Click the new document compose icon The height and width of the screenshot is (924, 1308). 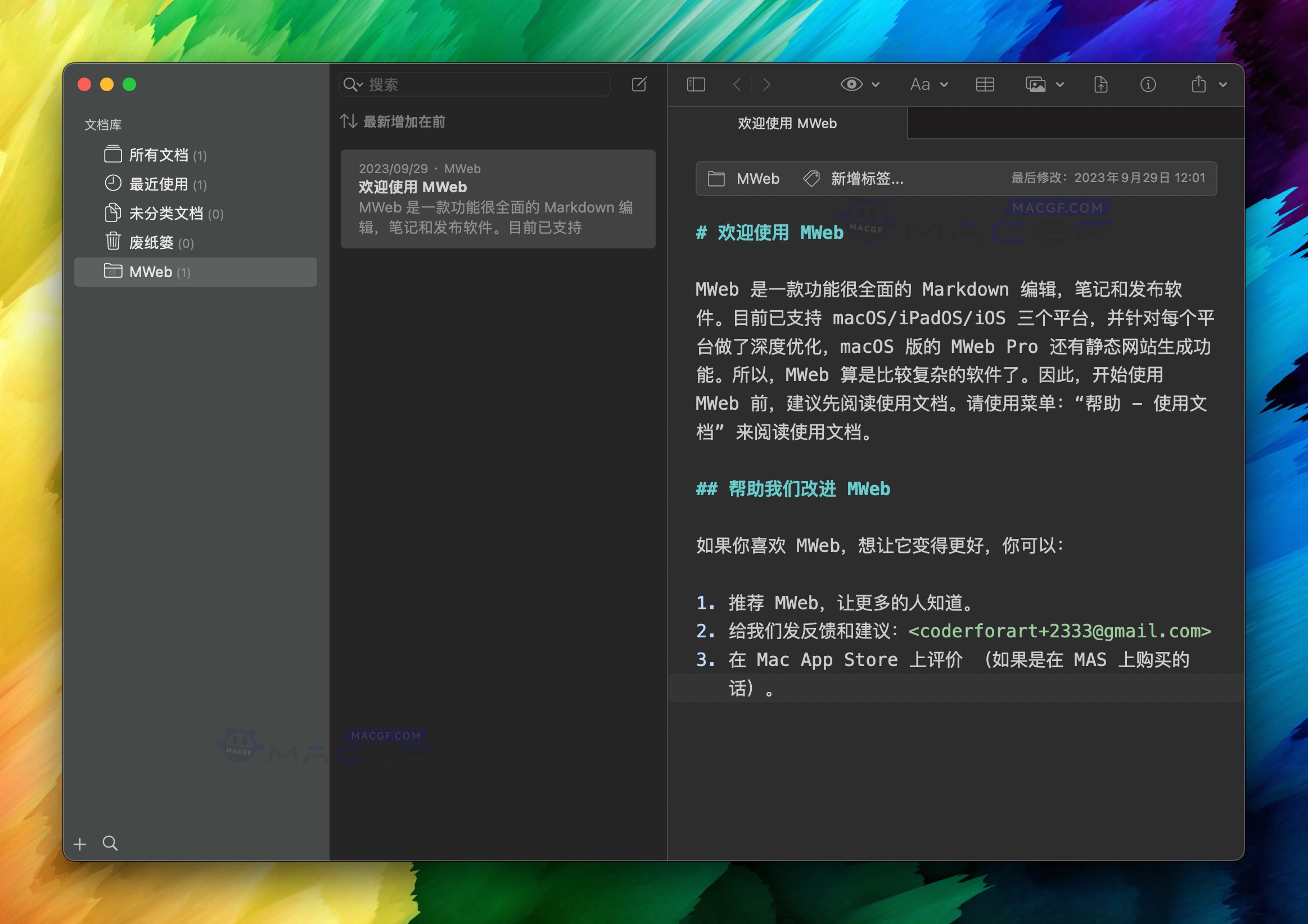coord(639,84)
